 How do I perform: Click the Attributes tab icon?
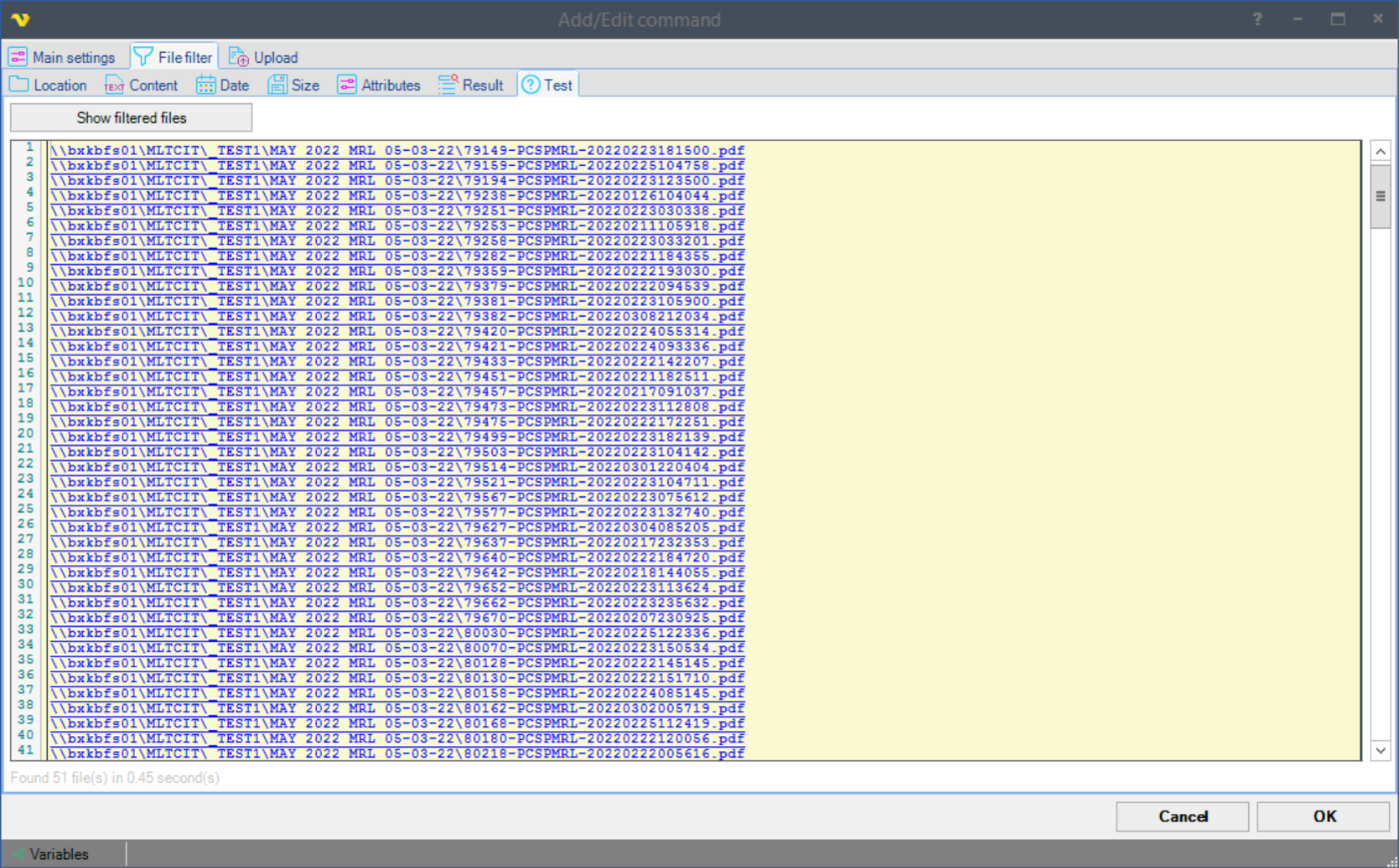347,85
